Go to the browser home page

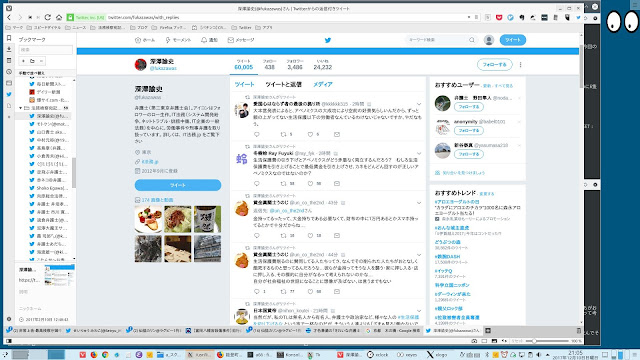pos(59,18)
